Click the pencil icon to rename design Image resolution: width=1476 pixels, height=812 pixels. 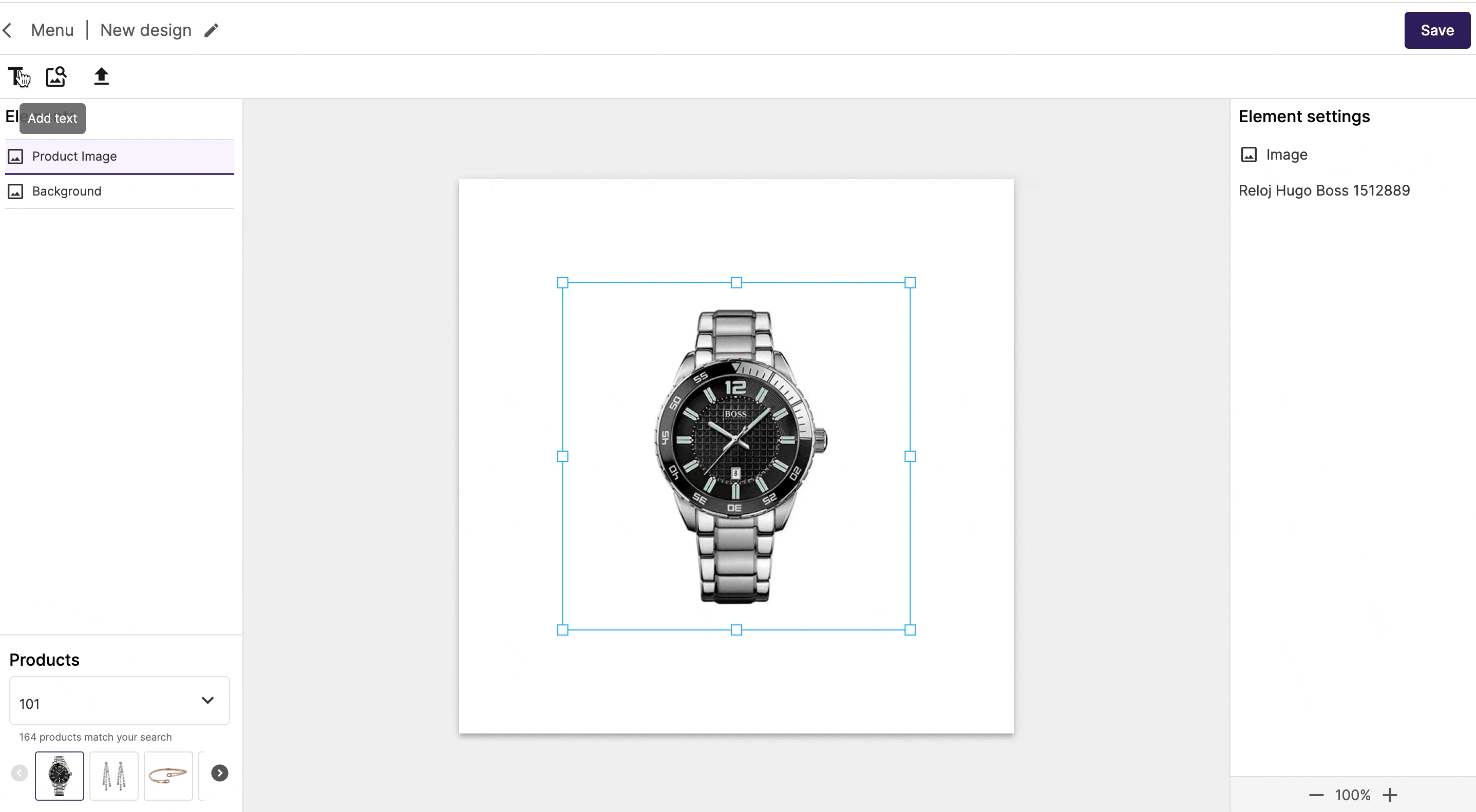click(x=212, y=30)
